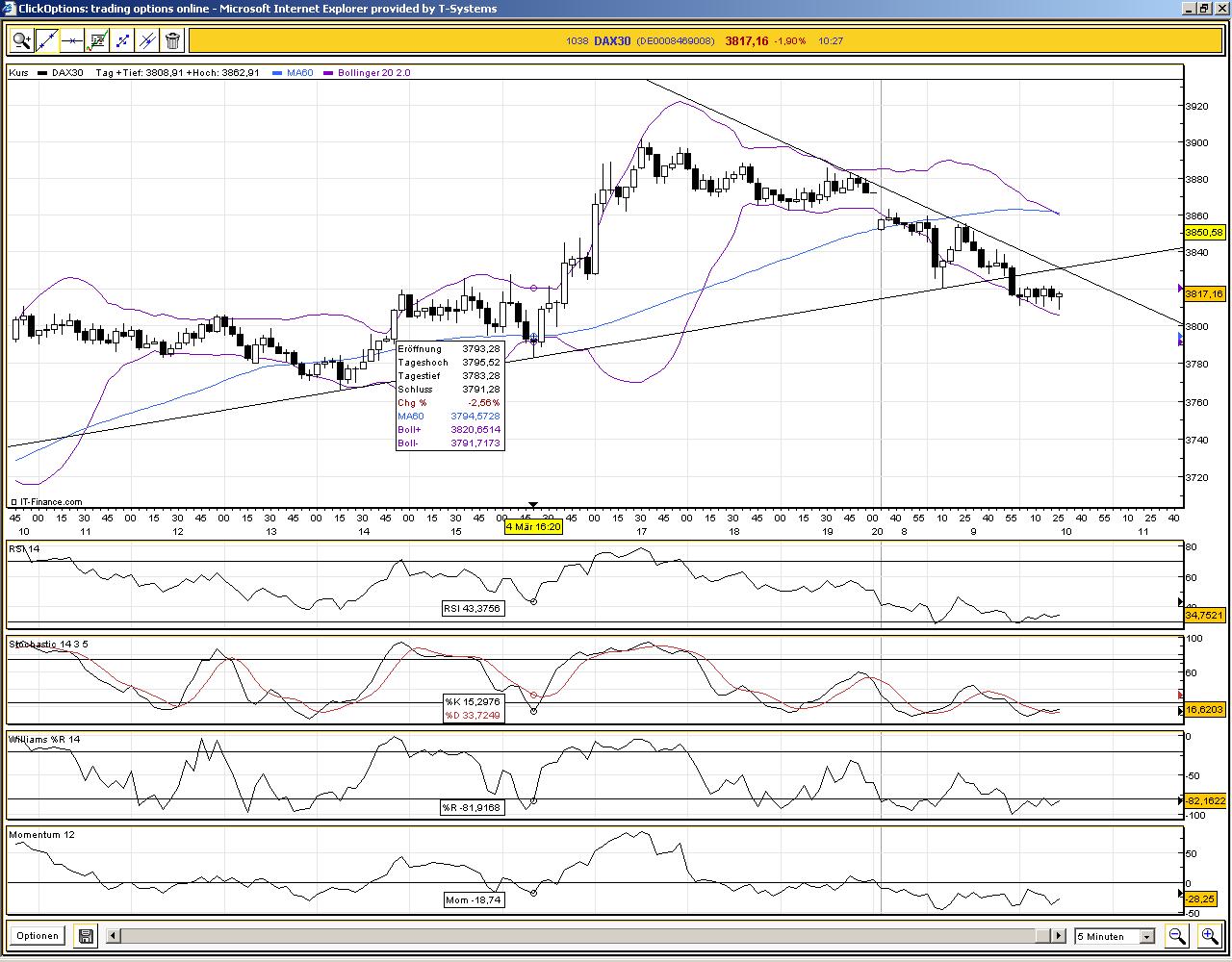1232x962 pixels.
Task: Click the MA60 3794,5728 tooltip row
Action: (x=449, y=417)
